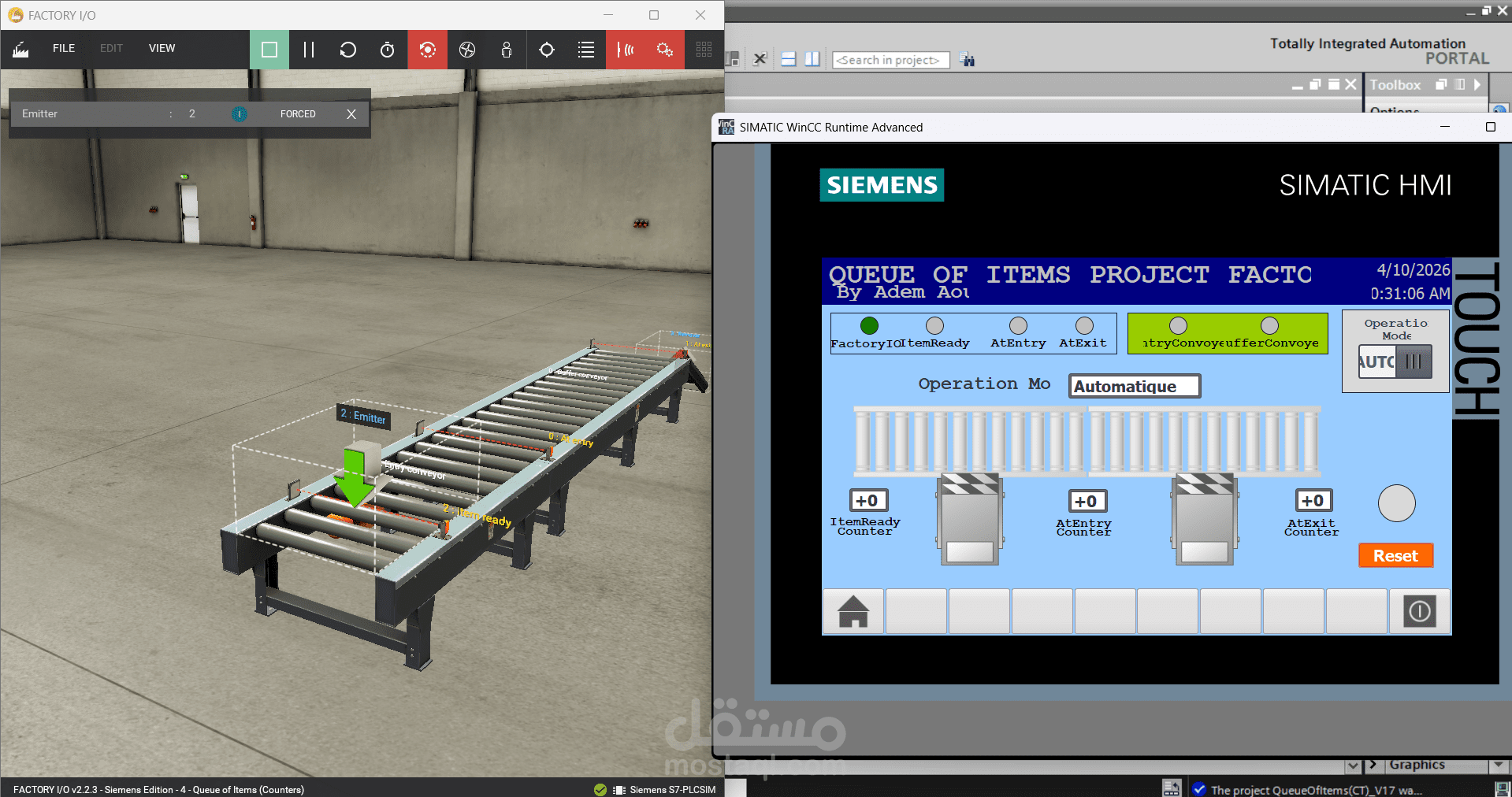Click the WinCC Runtime window title icon
The image size is (1512, 797).
point(726,127)
